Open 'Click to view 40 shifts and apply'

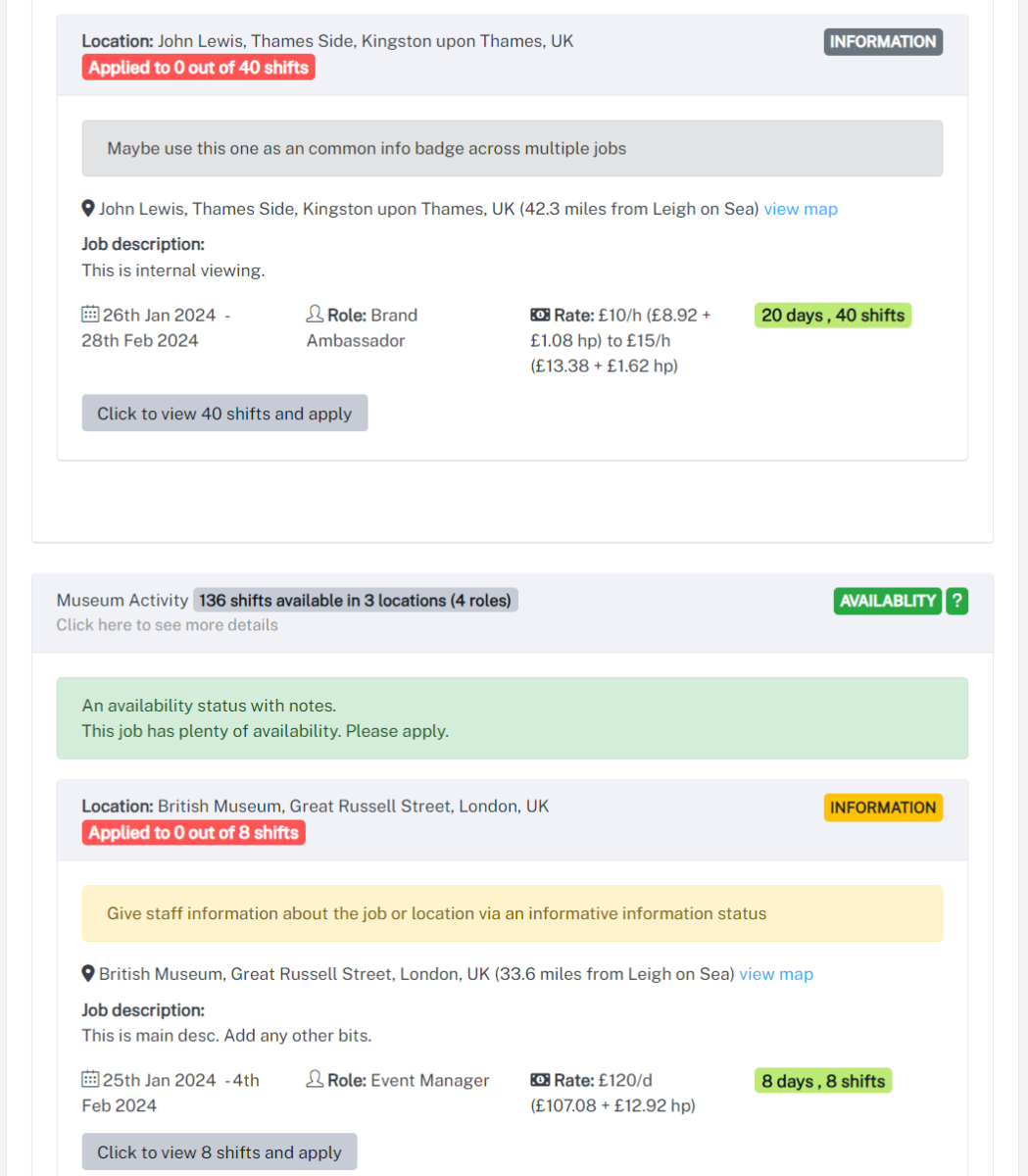224,414
